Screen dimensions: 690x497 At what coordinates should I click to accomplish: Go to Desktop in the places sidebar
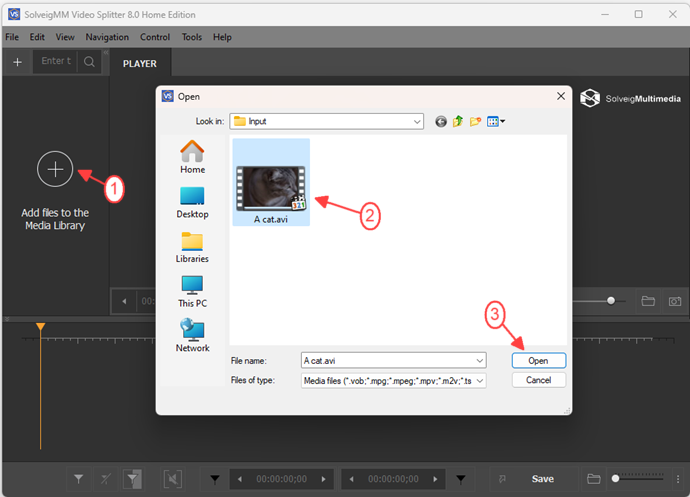[x=192, y=202]
